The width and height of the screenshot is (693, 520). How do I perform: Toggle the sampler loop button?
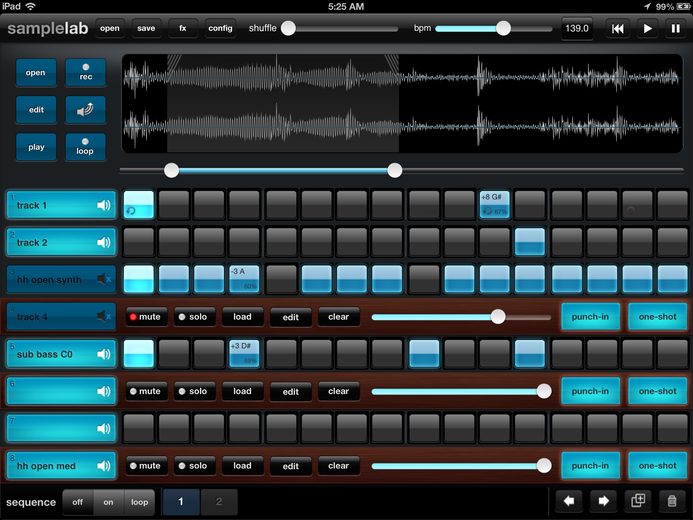coord(85,147)
